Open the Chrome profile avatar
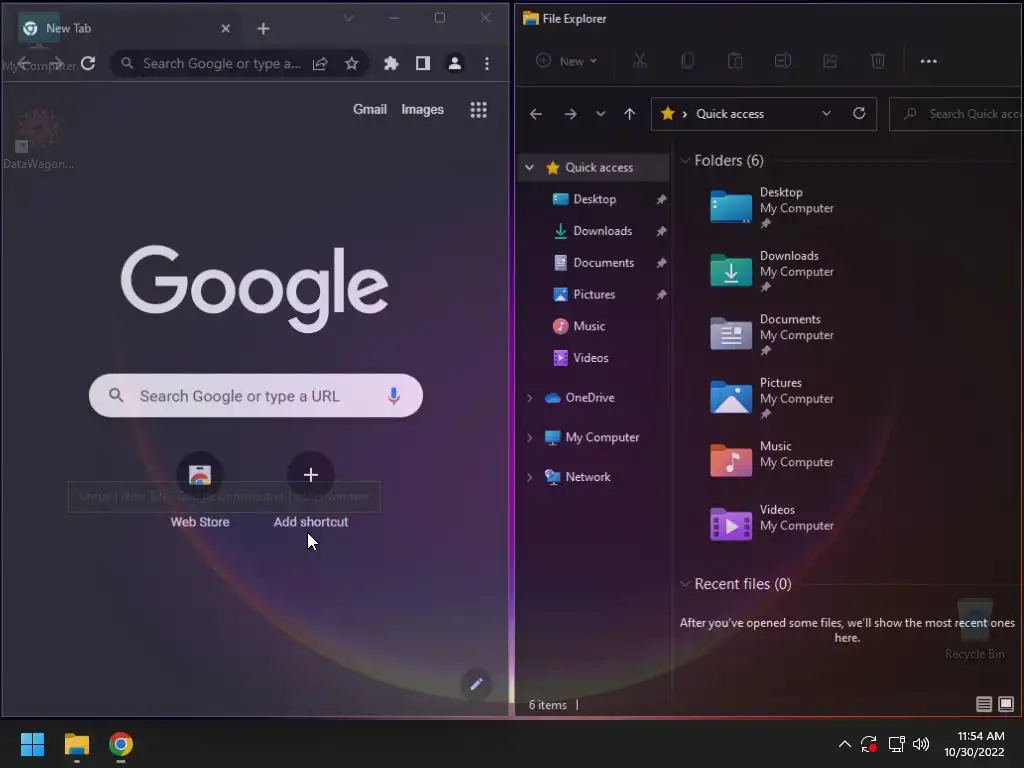Screen dimensions: 1024x768 455,63
